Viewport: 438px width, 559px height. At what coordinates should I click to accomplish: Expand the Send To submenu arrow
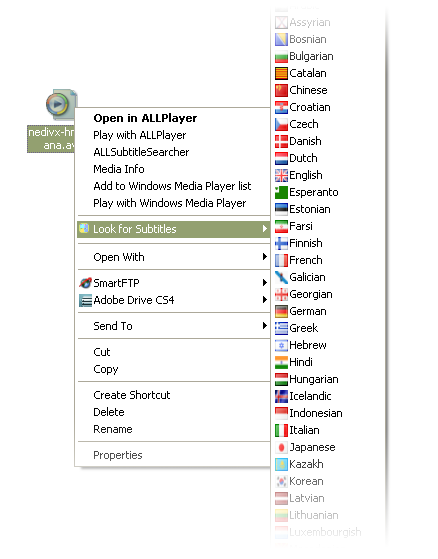pyautogui.click(x=264, y=326)
